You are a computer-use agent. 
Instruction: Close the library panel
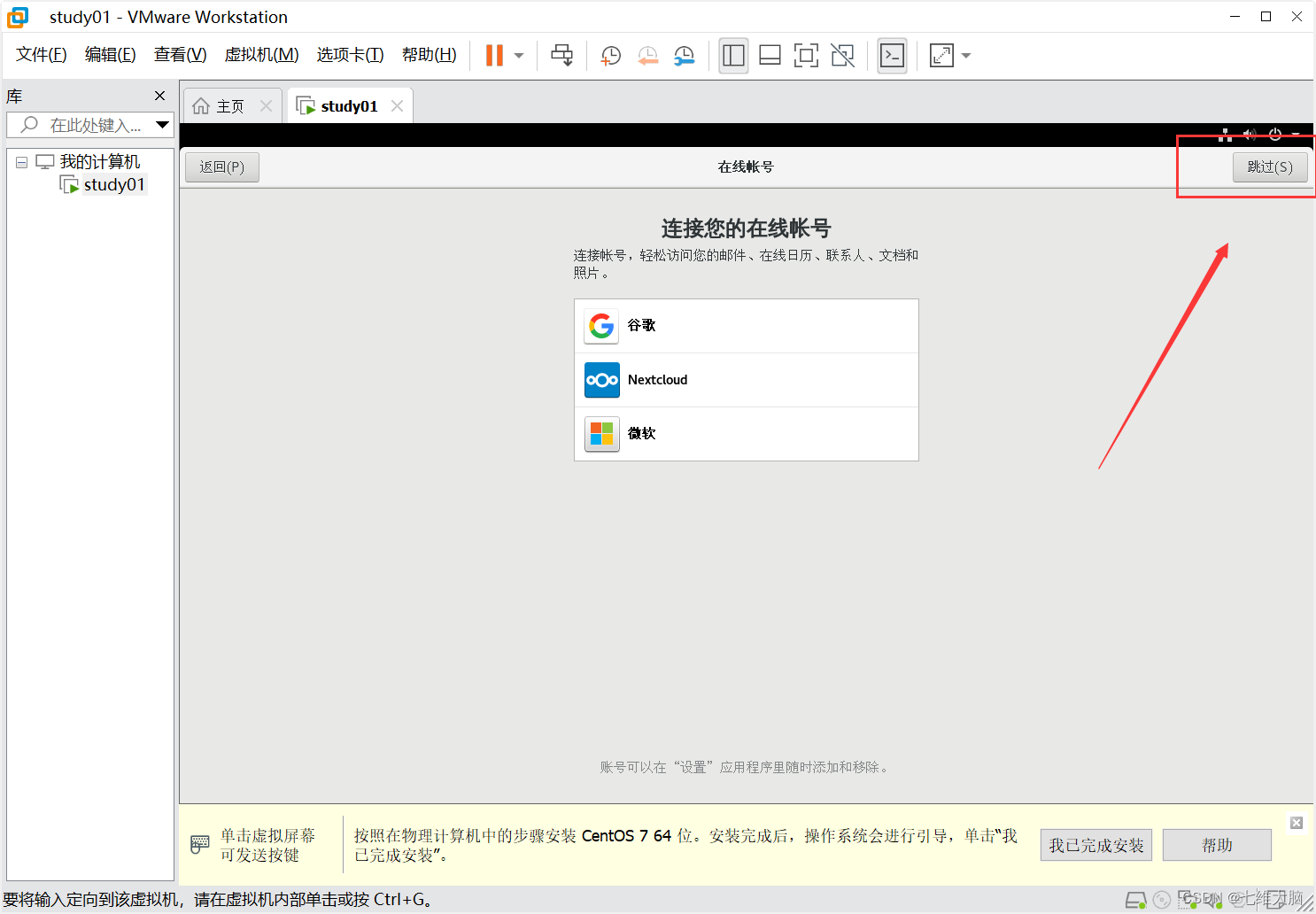pyautogui.click(x=159, y=96)
